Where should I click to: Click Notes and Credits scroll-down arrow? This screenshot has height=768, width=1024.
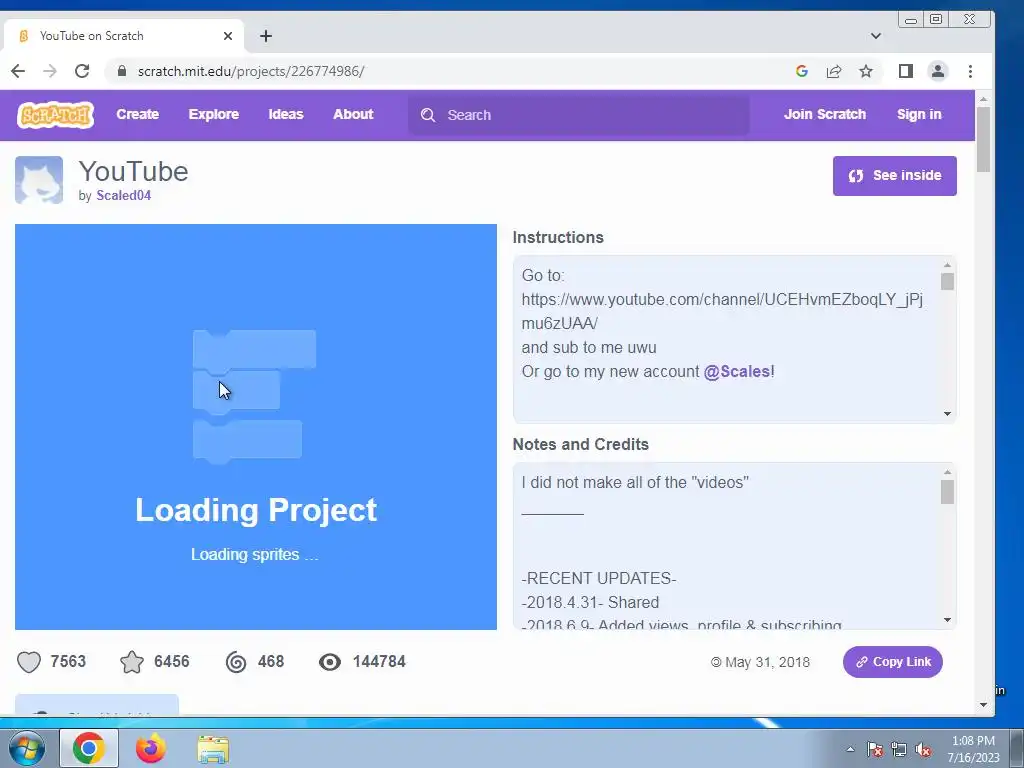(x=947, y=620)
